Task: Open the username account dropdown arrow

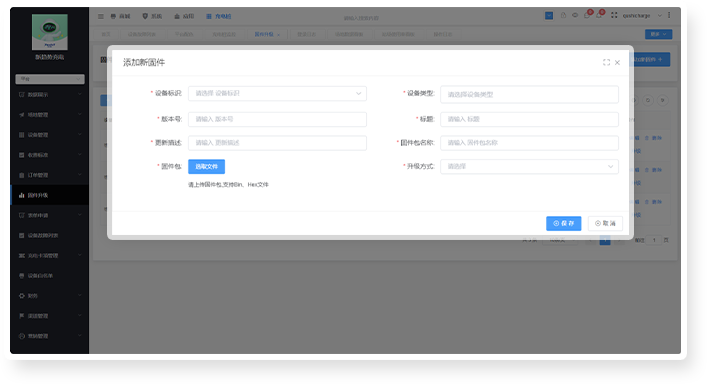Action: coord(660,15)
